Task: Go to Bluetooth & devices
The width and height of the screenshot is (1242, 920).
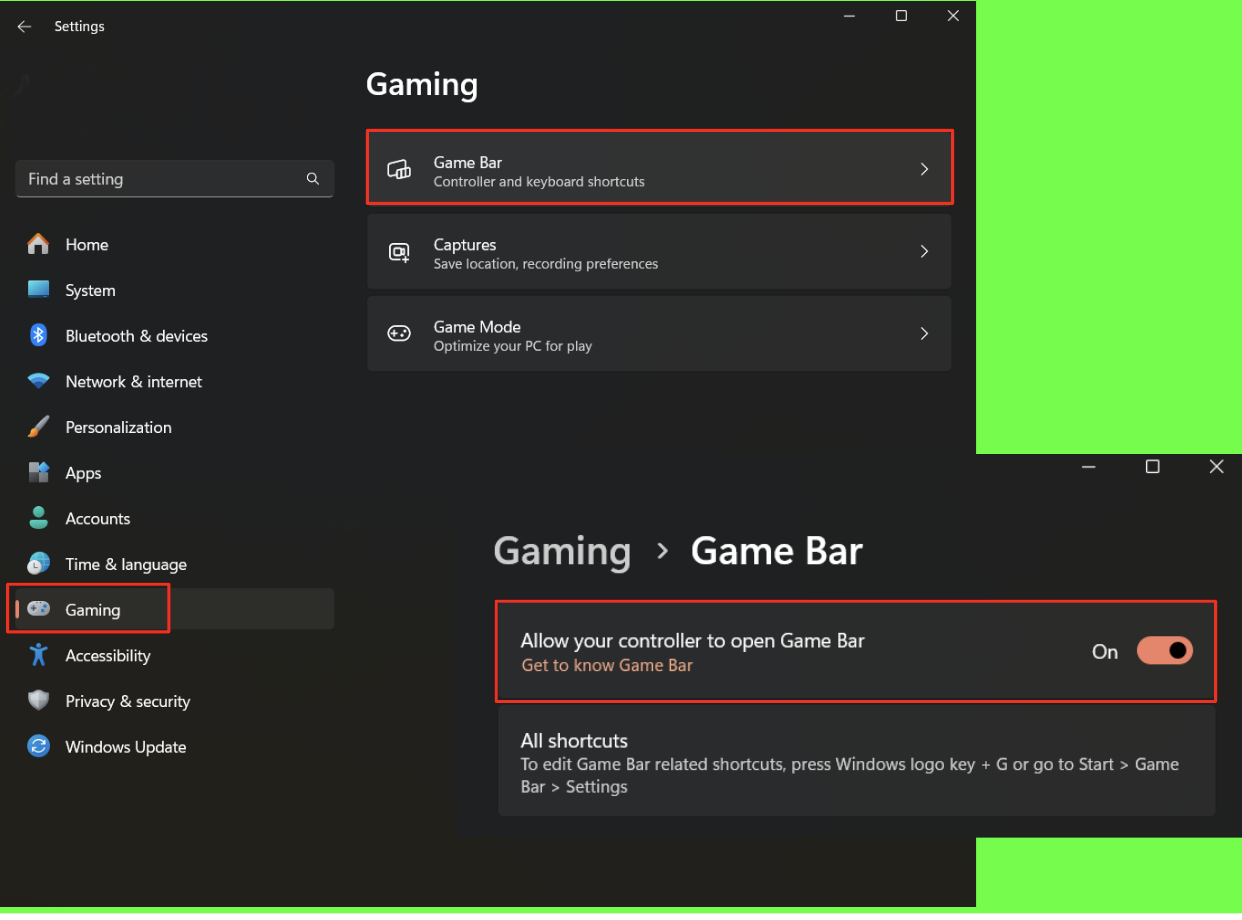Action: click(136, 336)
